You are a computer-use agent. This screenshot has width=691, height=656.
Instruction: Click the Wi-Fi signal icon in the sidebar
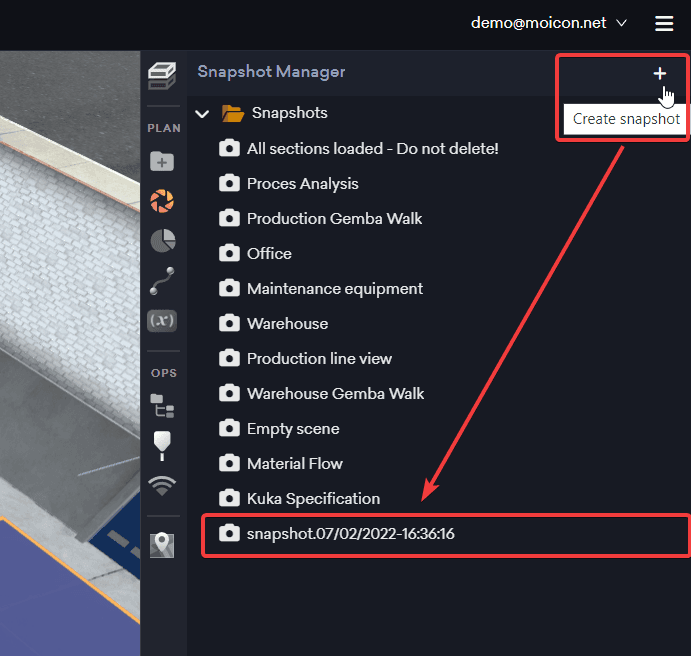point(162,486)
